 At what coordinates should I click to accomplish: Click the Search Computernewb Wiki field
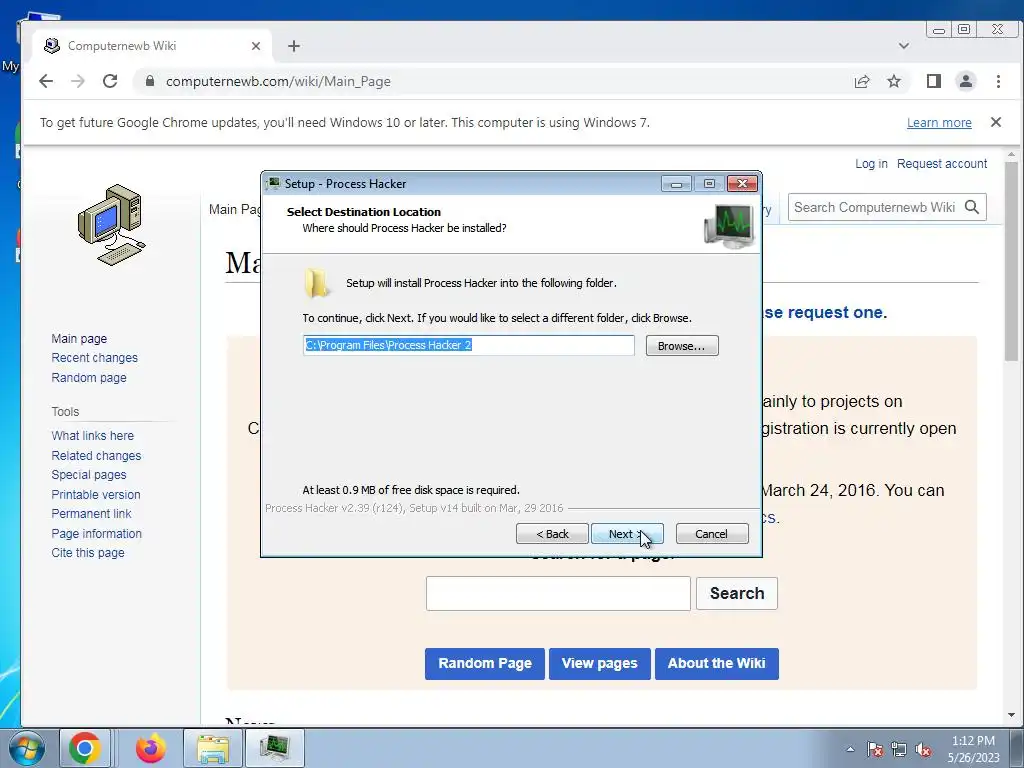(874, 208)
